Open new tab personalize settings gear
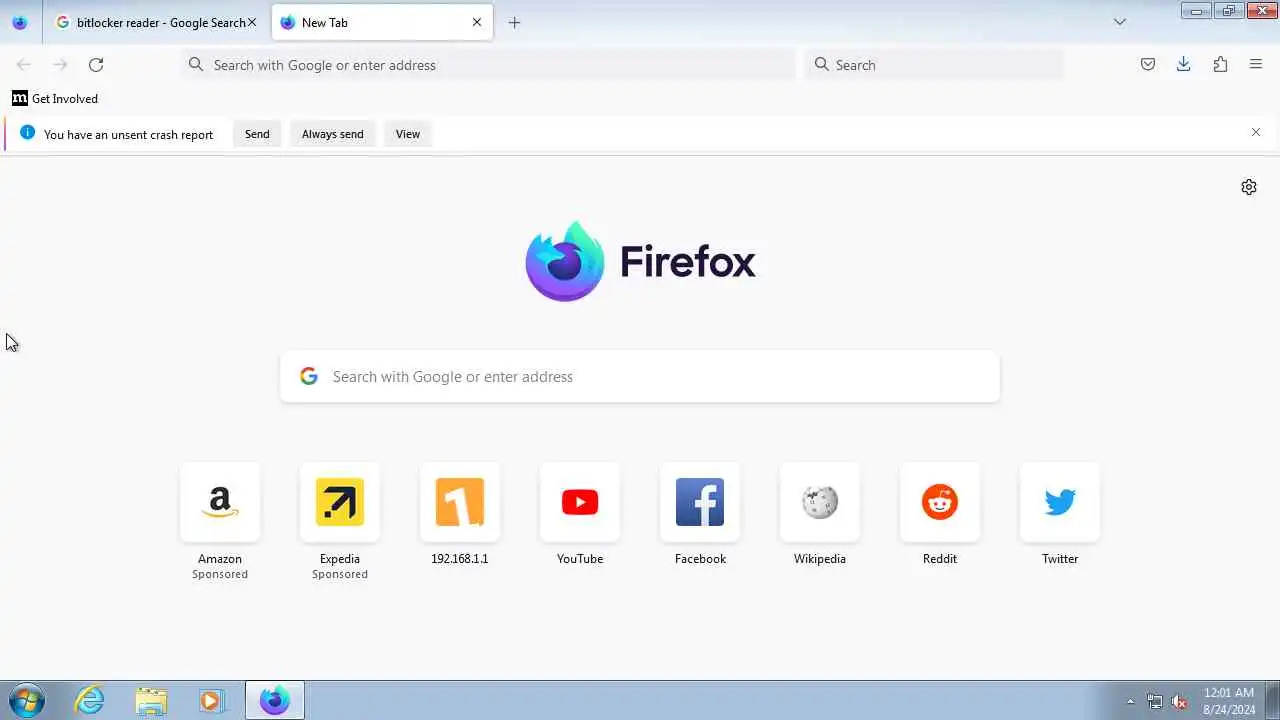The image size is (1280, 720). [1249, 187]
